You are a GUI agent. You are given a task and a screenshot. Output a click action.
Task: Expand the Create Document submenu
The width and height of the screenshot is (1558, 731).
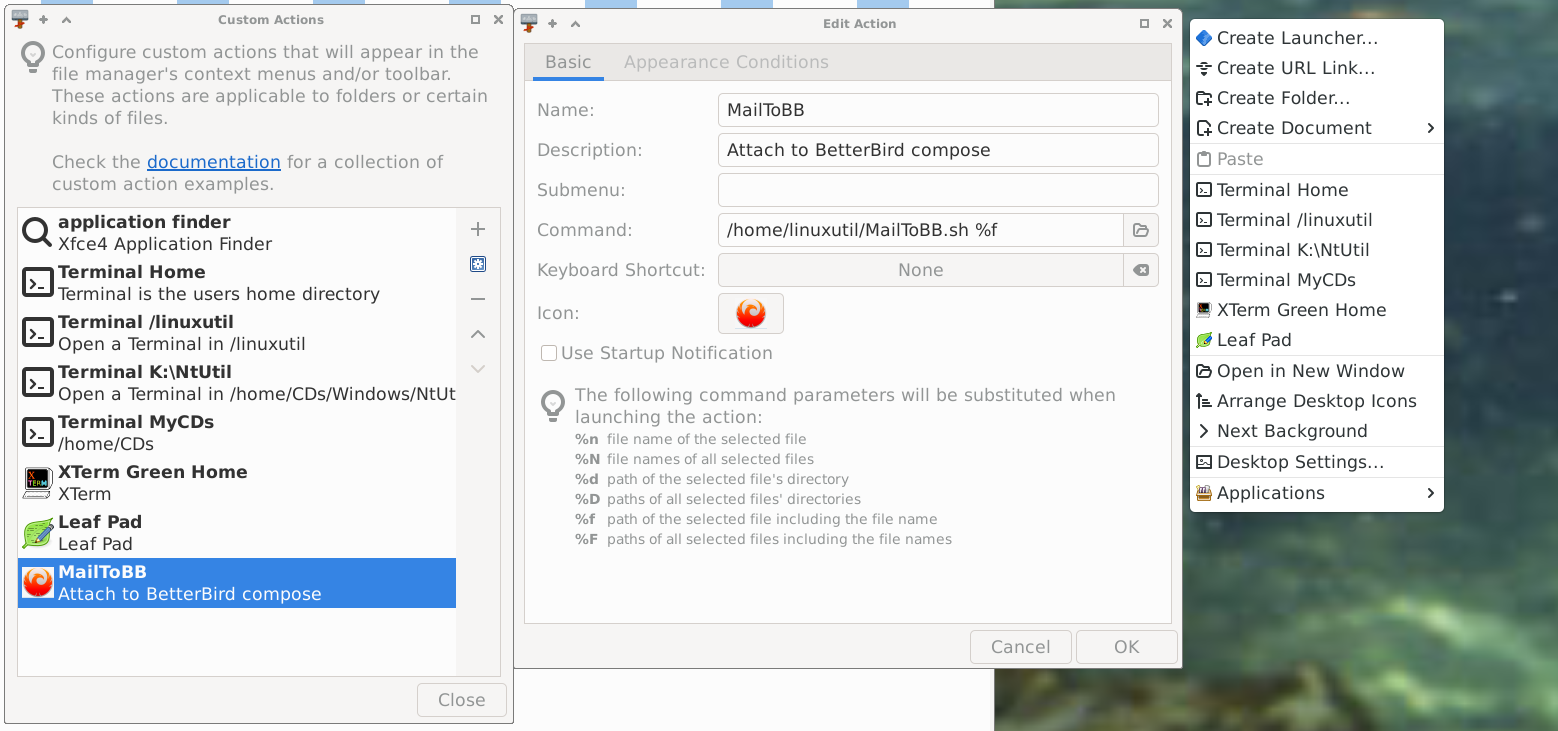(1316, 128)
